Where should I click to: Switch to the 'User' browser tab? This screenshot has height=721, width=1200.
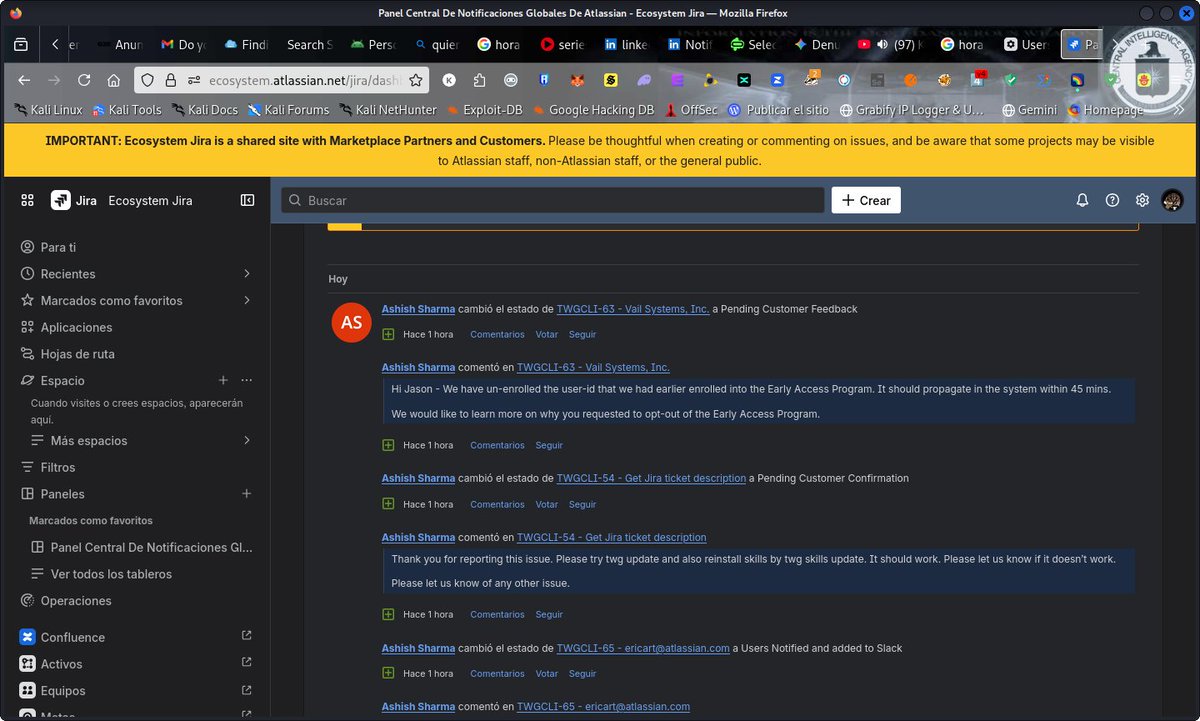point(1026,44)
